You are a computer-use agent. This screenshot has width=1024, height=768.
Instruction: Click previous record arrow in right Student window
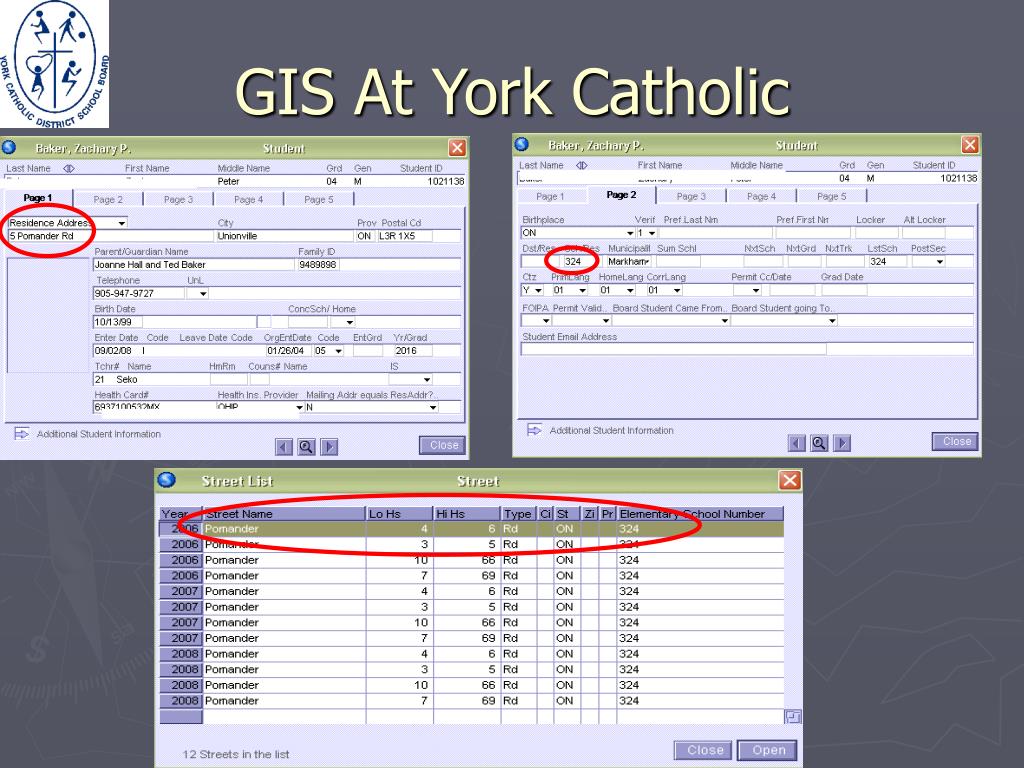coord(796,443)
